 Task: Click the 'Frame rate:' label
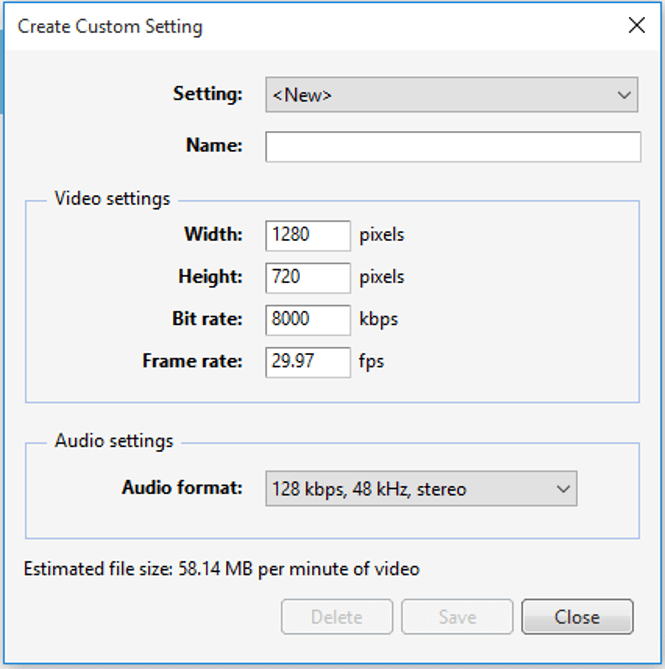coord(192,361)
